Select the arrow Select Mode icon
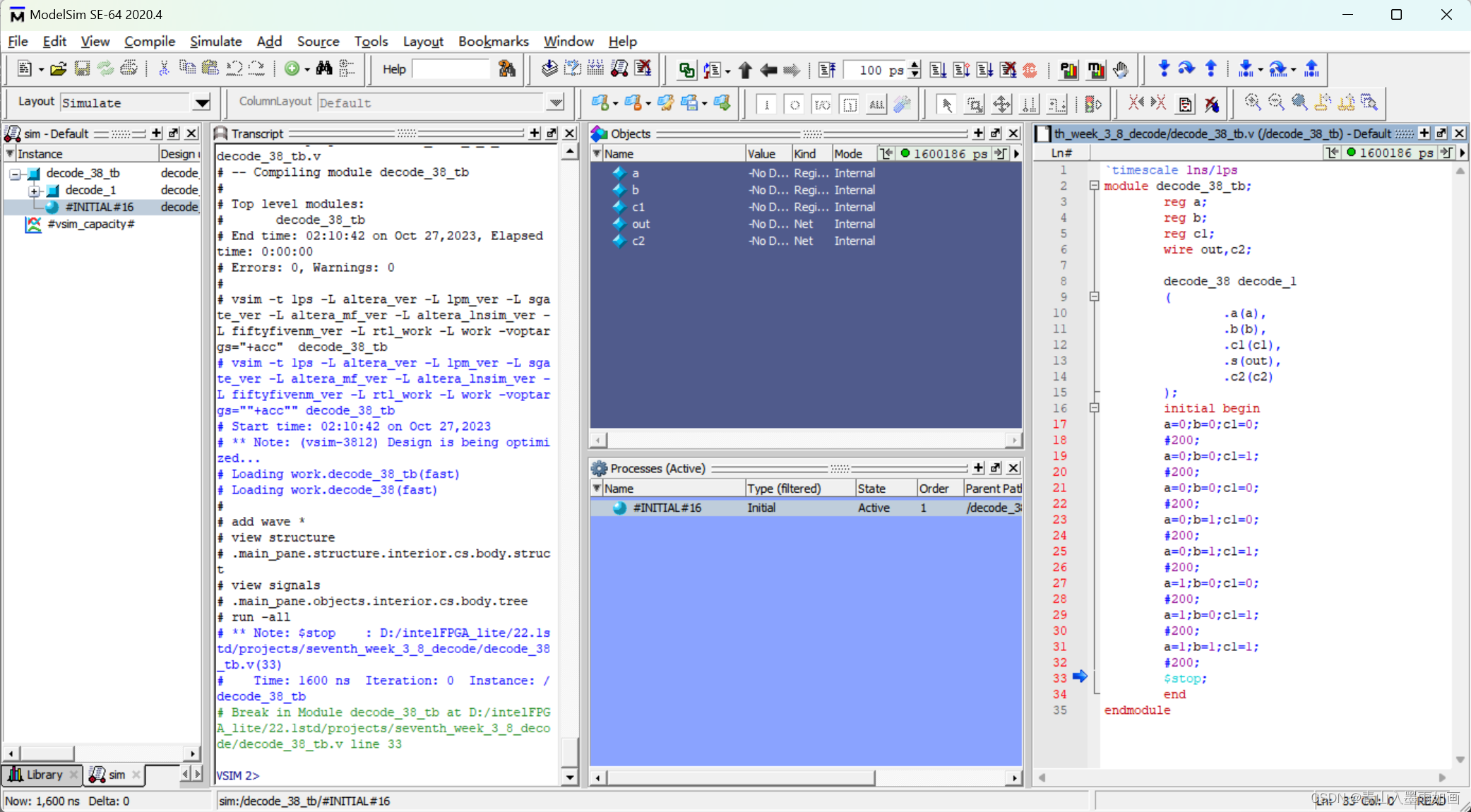The height and width of the screenshot is (812, 1471). 946,104
